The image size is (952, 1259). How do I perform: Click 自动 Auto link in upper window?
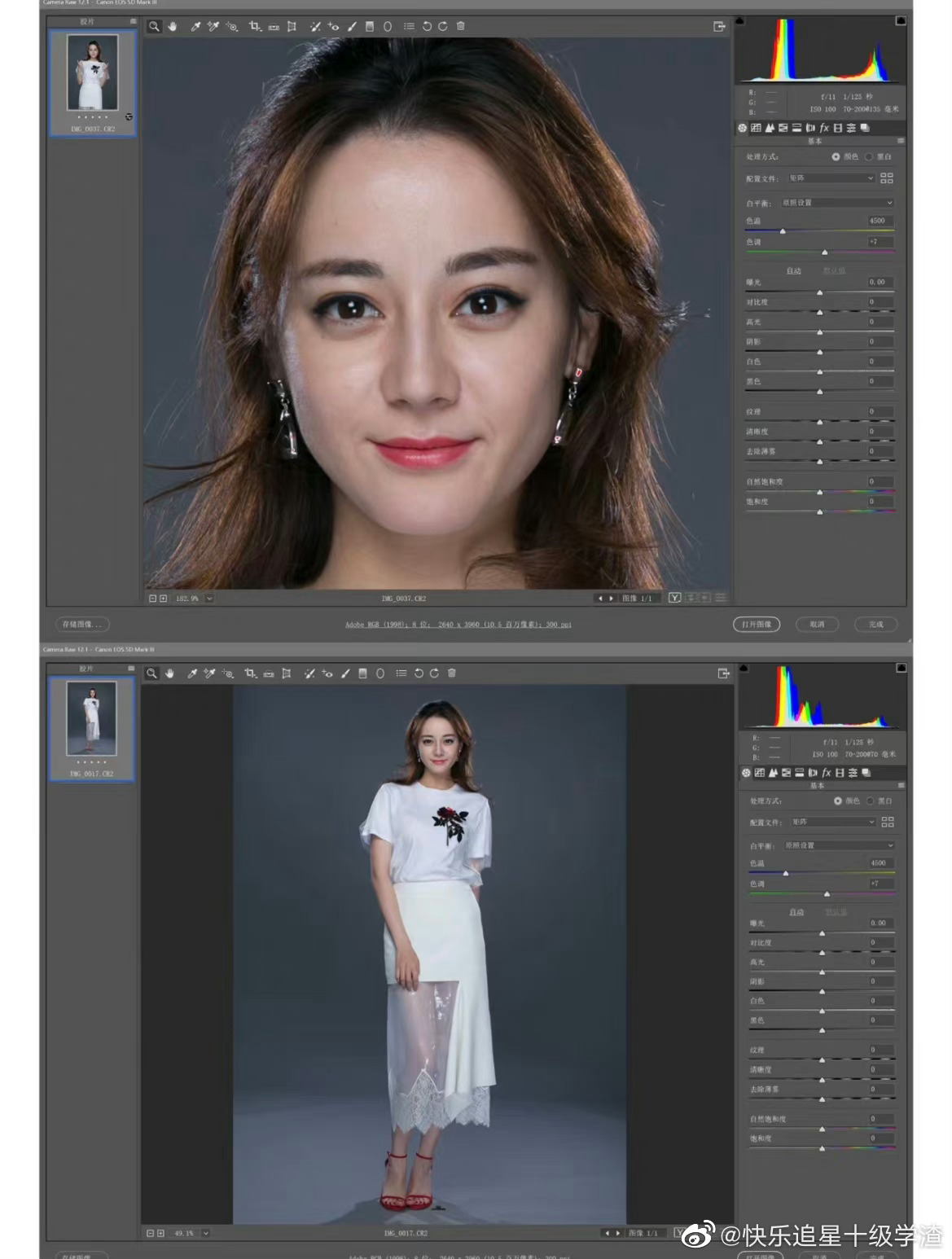(794, 270)
